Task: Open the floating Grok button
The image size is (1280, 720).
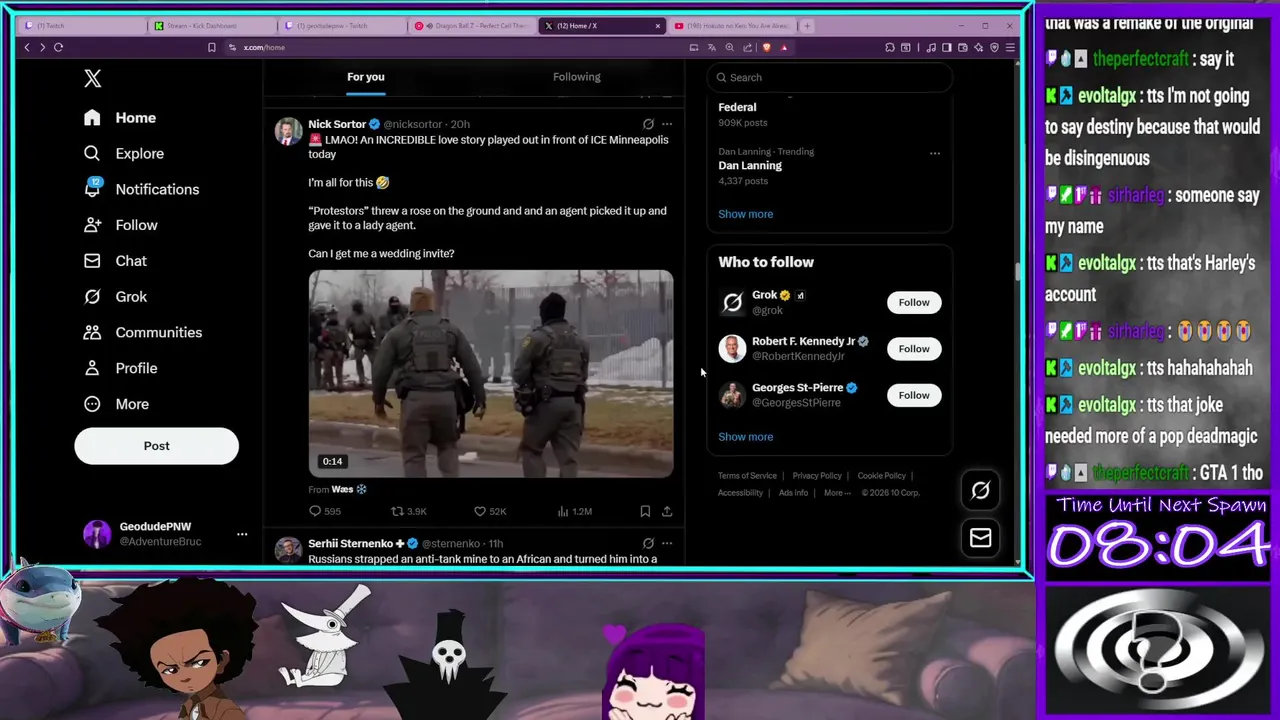Action: click(x=980, y=490)
